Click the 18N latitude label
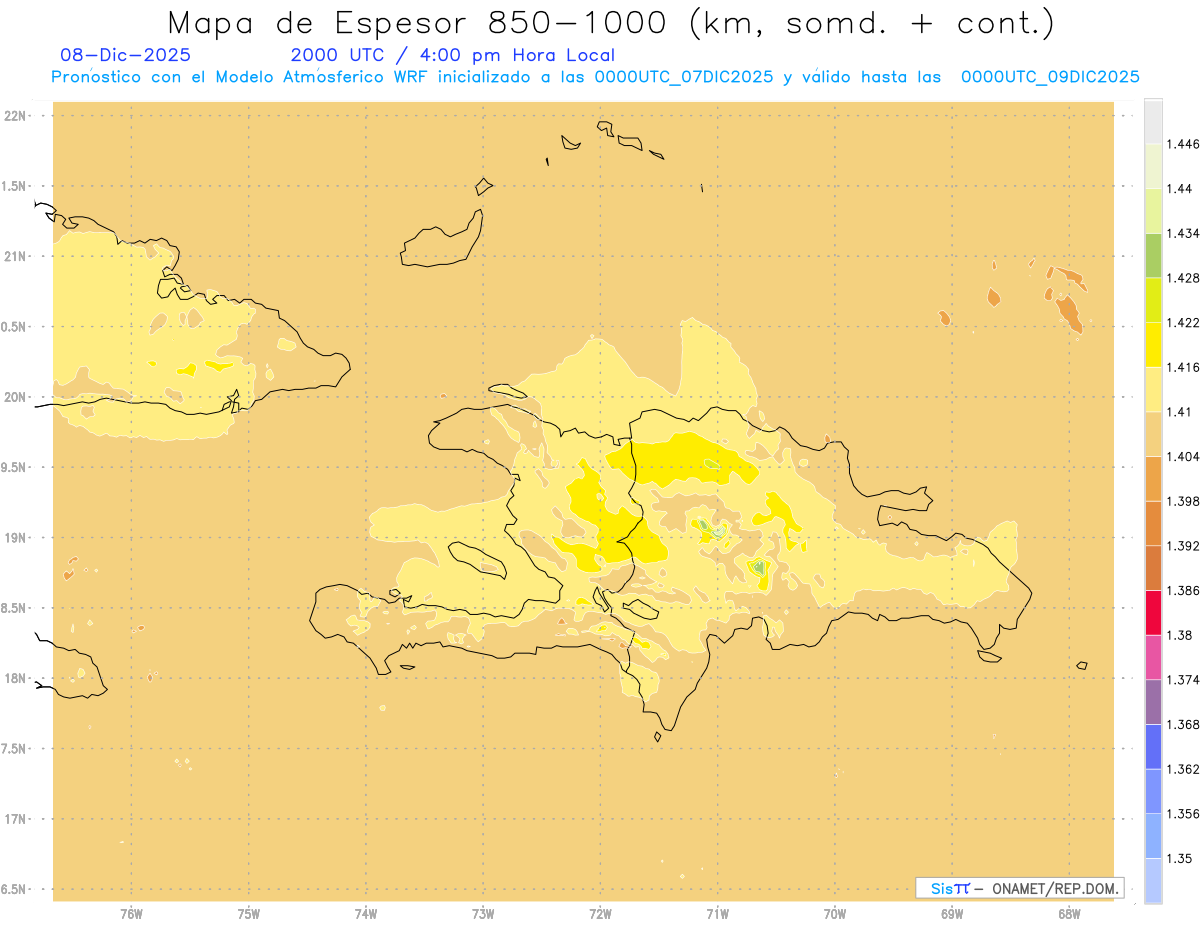The width and height of the screenshot is (1200, 927). (16, 678)
